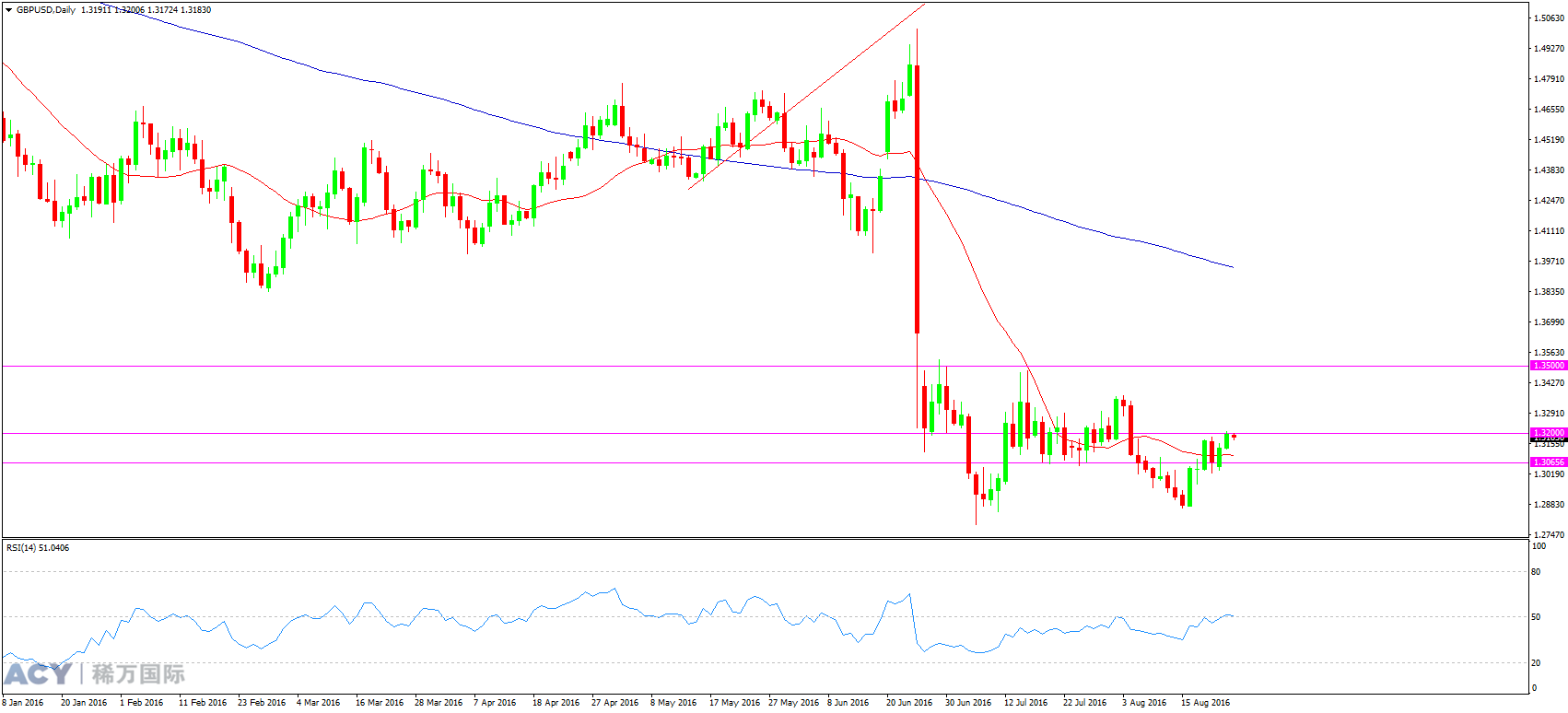Image resolution: width=1568 pixels, height=713 pixels.
Task: Click the 23 Feb 2016 date label
Action: point(262,702)
